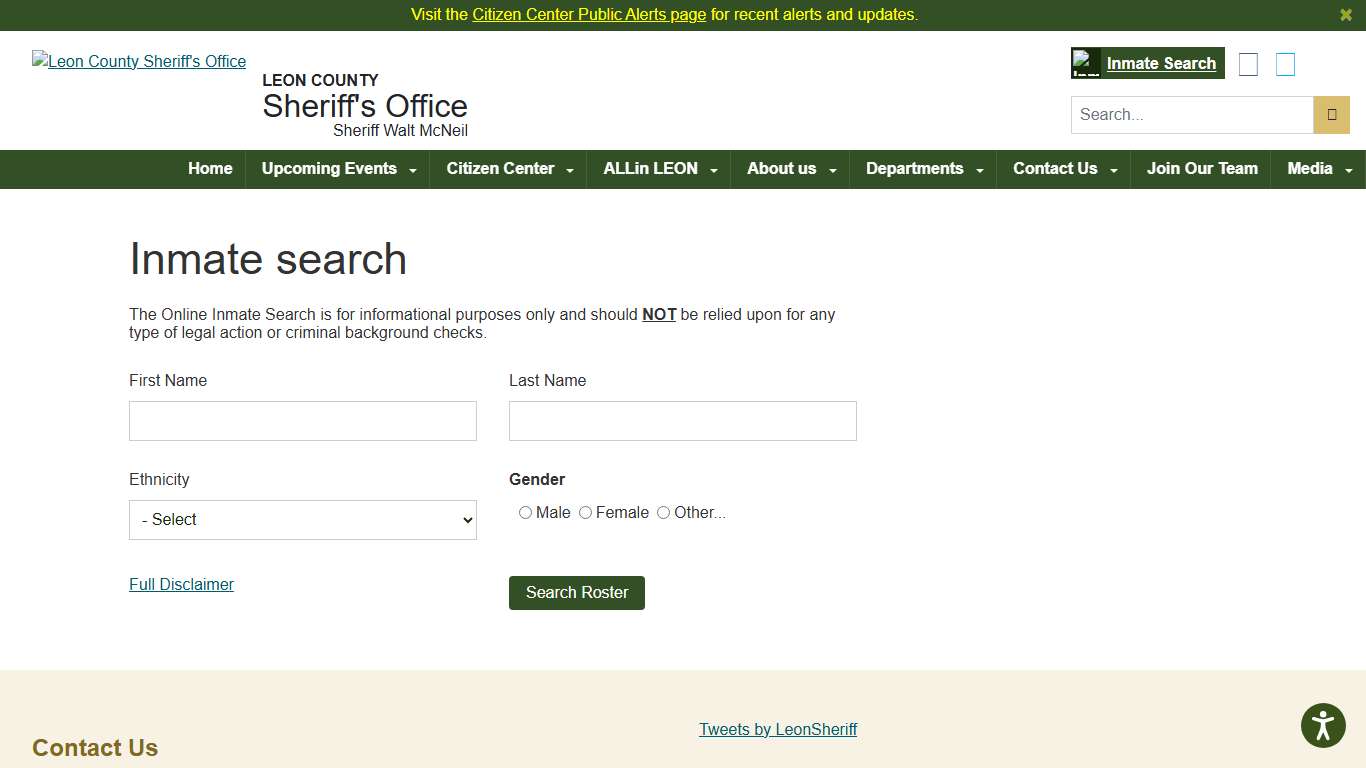This screenshot has height=768, width=1366.
Task: Expand the Citizen Center menu
Action: pos(500,169)
